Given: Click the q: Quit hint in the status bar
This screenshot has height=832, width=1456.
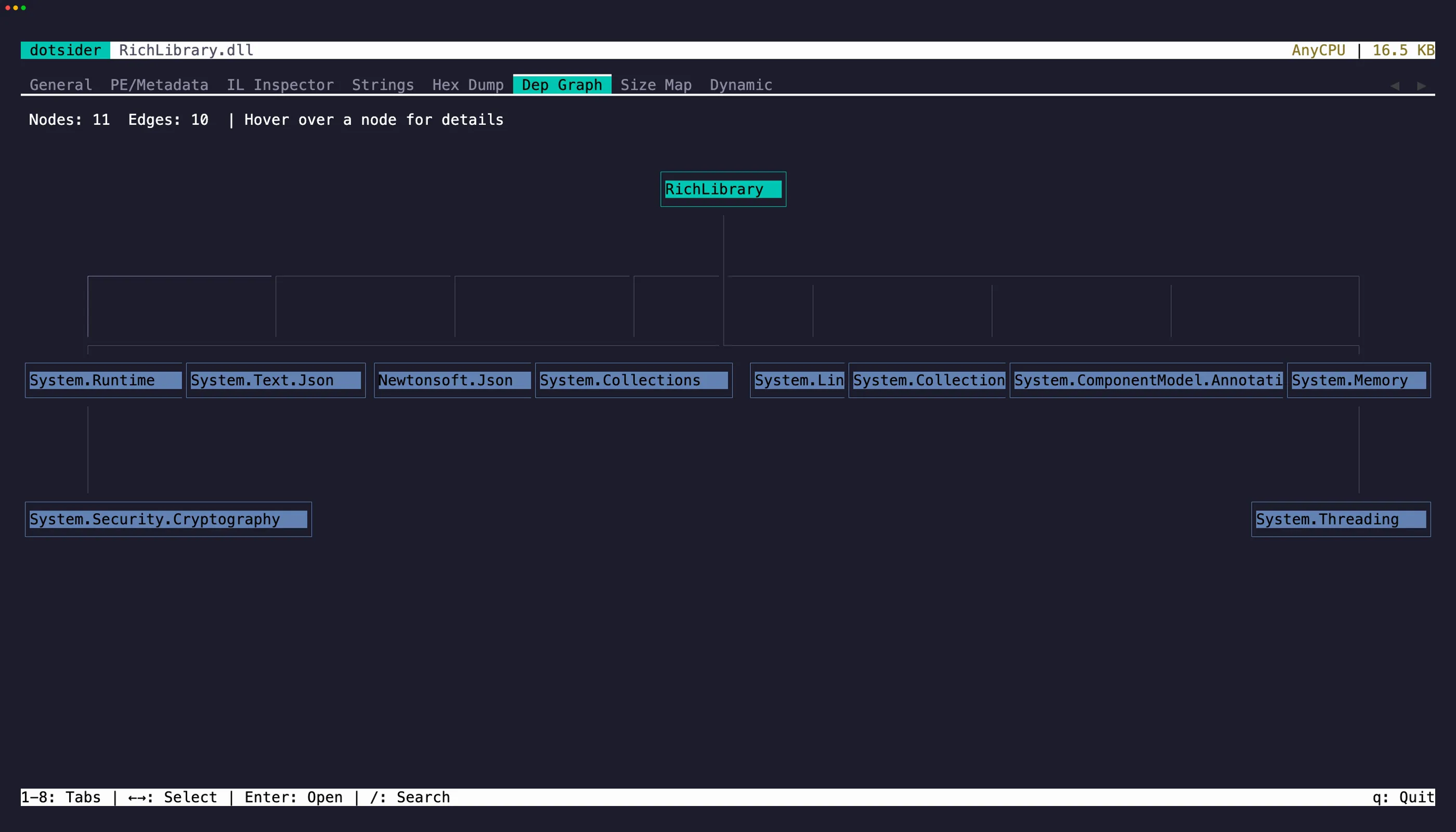Looking at the screenshot, I should pyautogui.click(x=1403, y=797).
